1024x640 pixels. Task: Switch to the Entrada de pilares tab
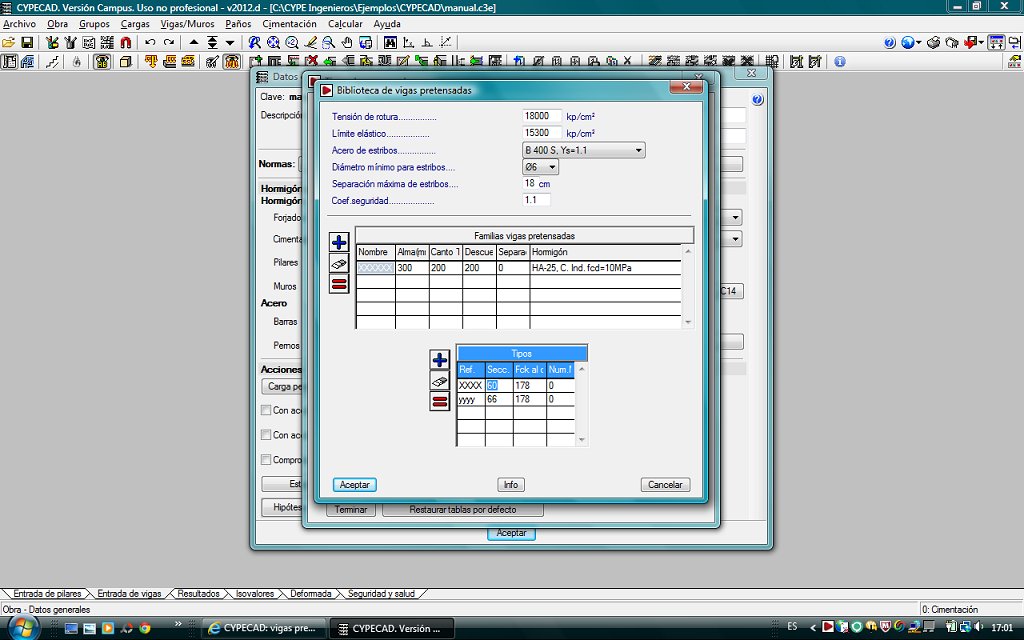(x=47, y=594)
